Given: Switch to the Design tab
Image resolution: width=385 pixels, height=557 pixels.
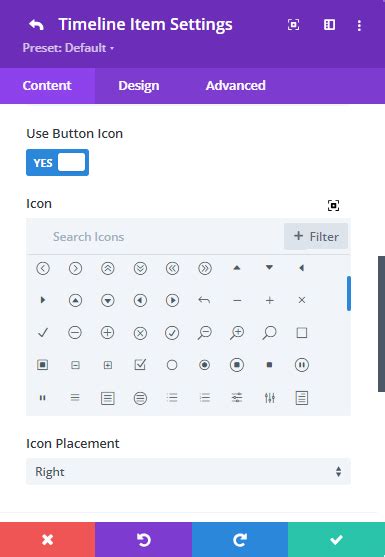Looking at the screenshot, I should [139, 86].
